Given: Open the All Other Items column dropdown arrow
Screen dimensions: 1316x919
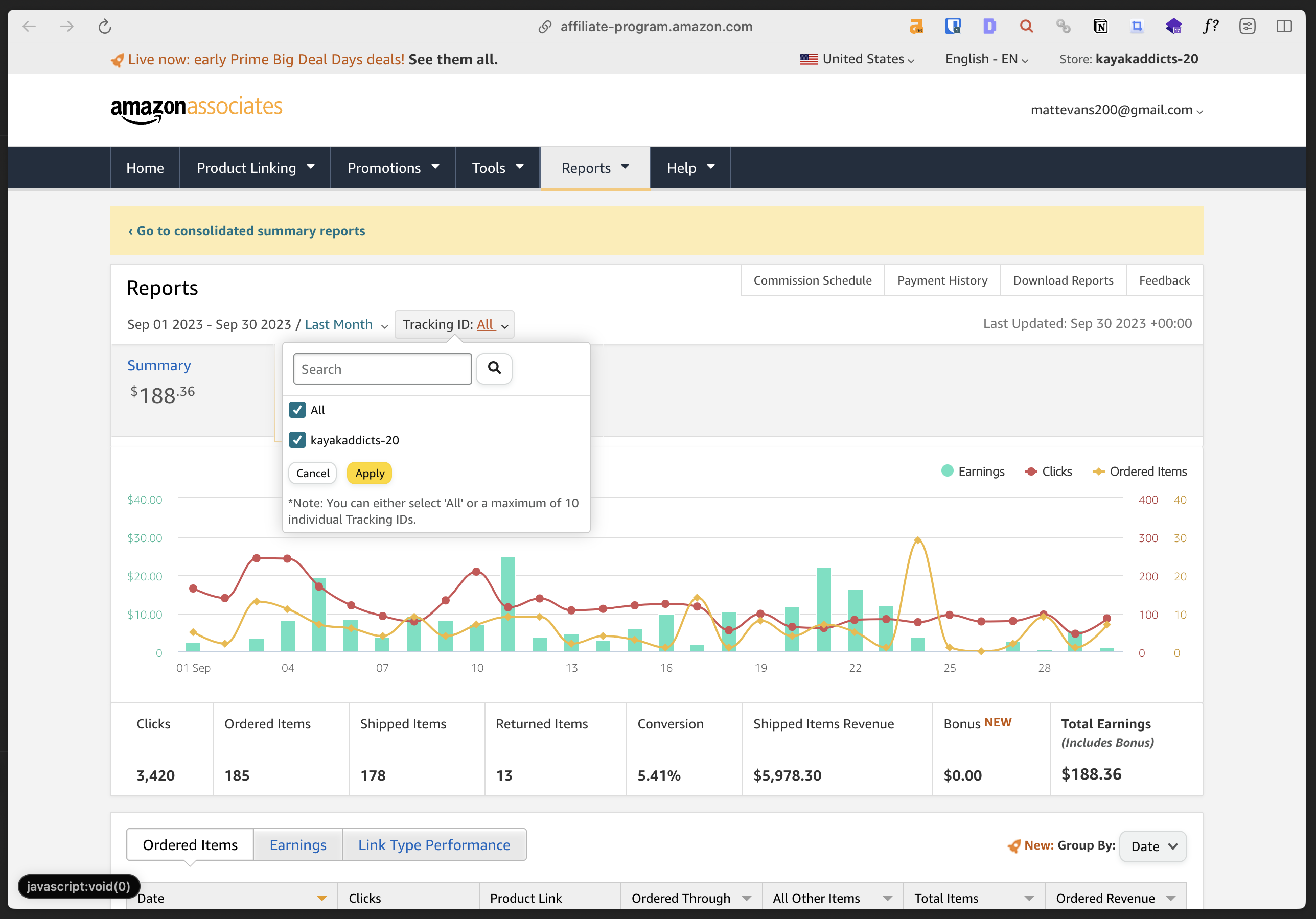Looking at the screenshot, I should (x=887, y=899).
